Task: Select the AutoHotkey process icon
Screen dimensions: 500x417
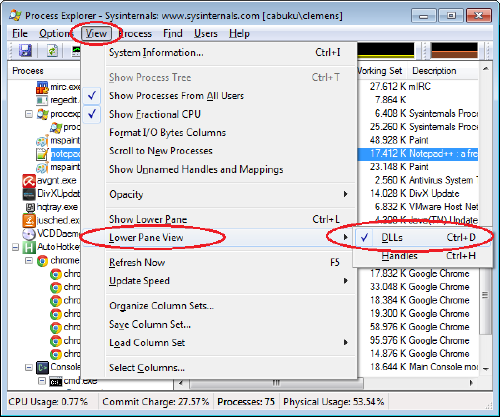Action: click(29, 247)
